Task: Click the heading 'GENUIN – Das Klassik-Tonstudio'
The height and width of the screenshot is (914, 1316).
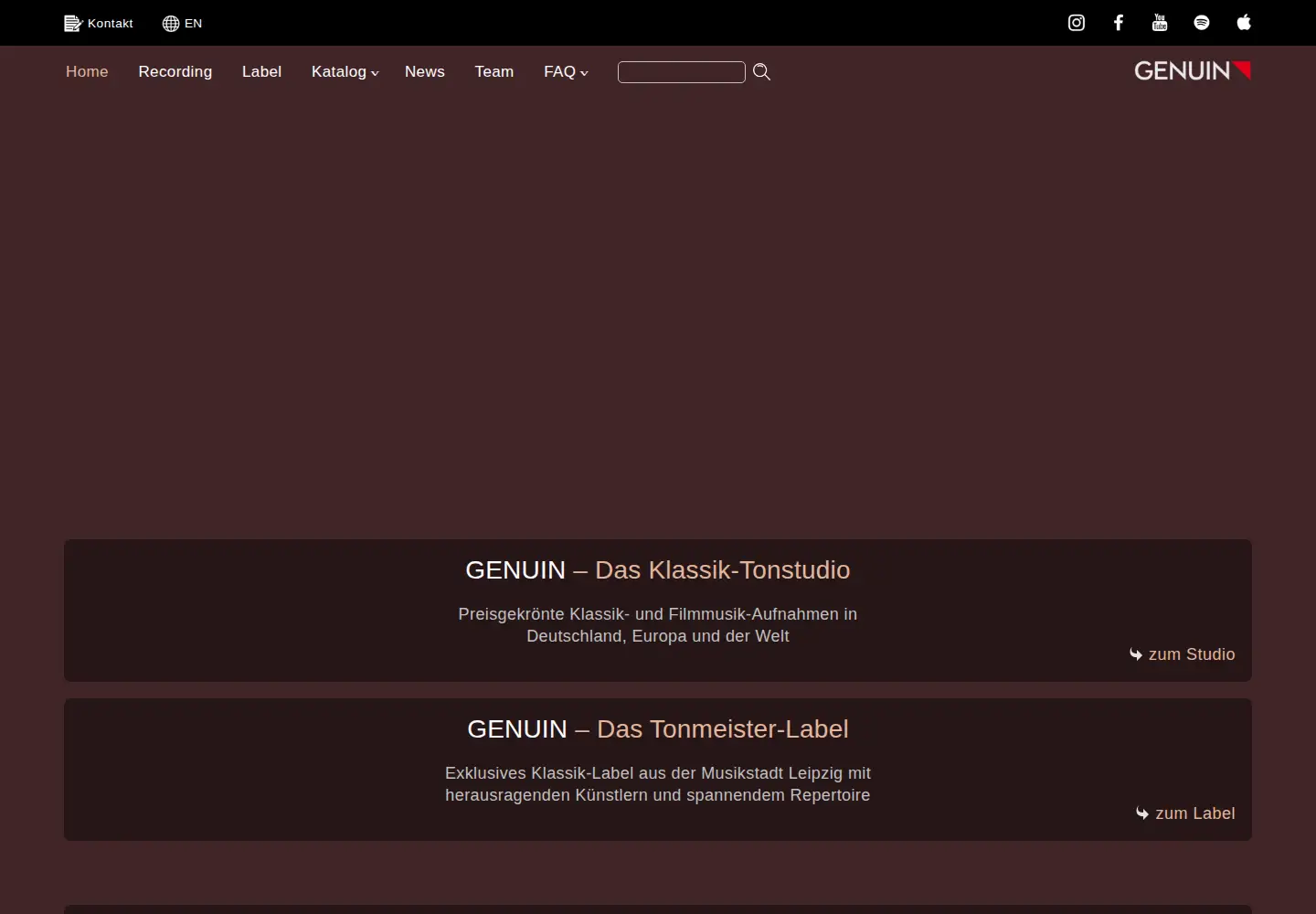Action: tap(658, 570)
